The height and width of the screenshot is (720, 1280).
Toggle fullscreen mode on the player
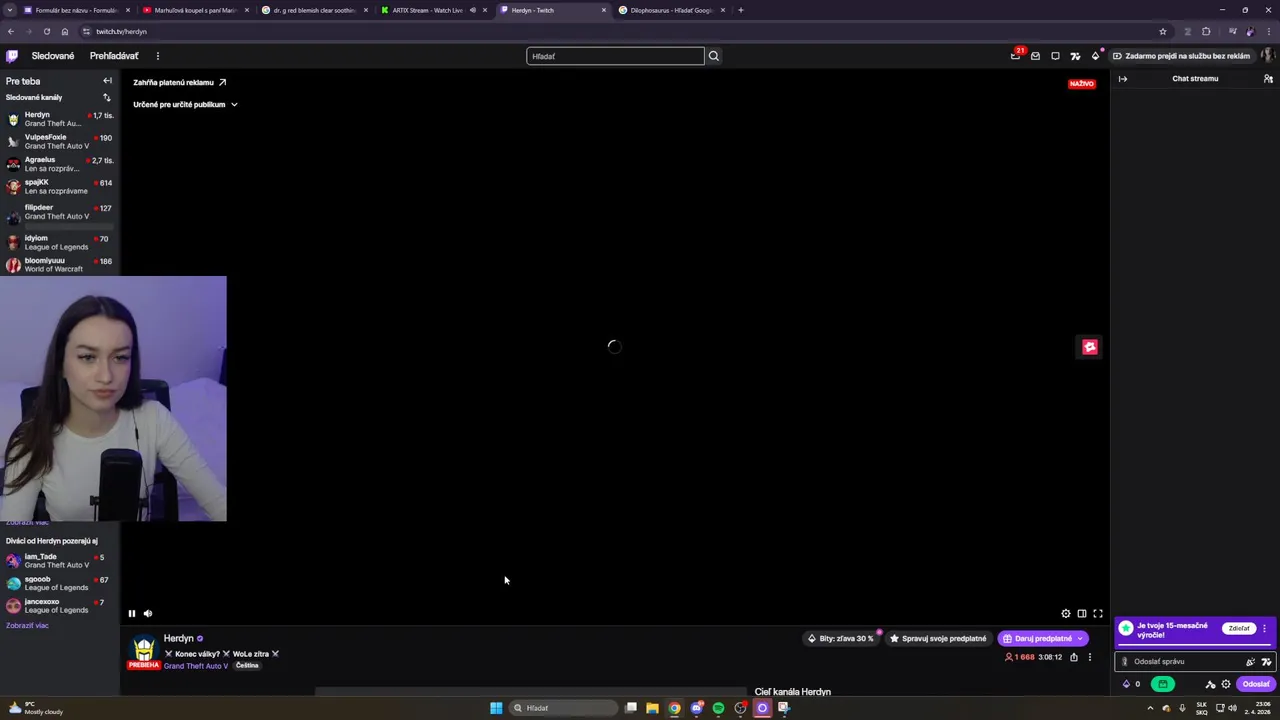[1098, 614]
